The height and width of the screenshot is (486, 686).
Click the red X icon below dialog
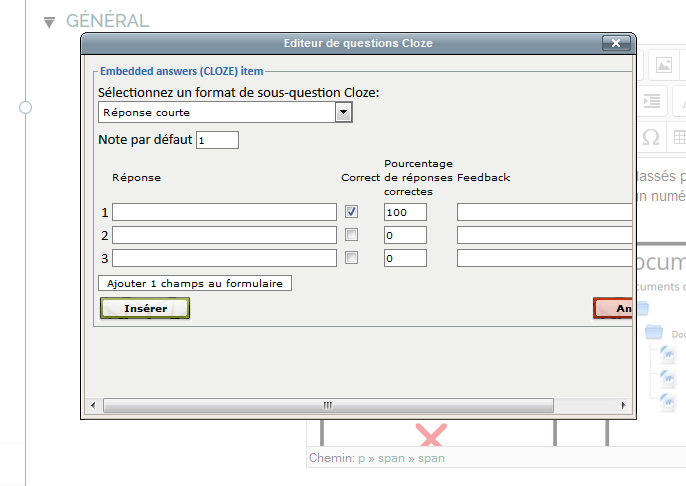click(x=431, y=435)
